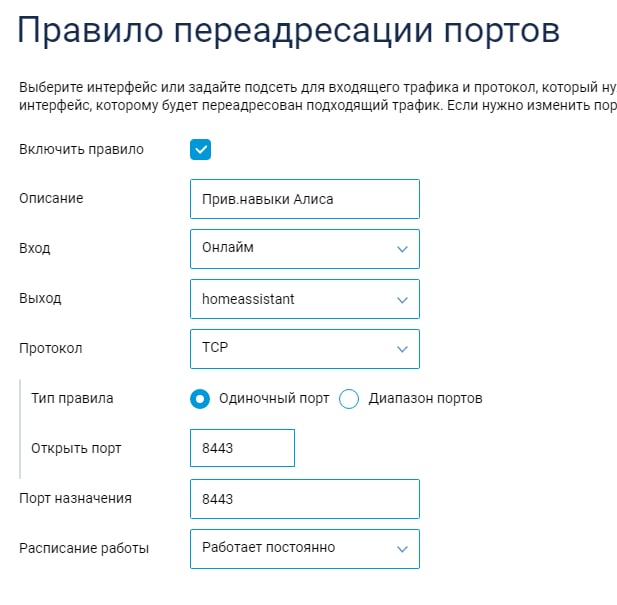
Task: Click into the "Открыть порт" input box
Action: click(242, 448)
